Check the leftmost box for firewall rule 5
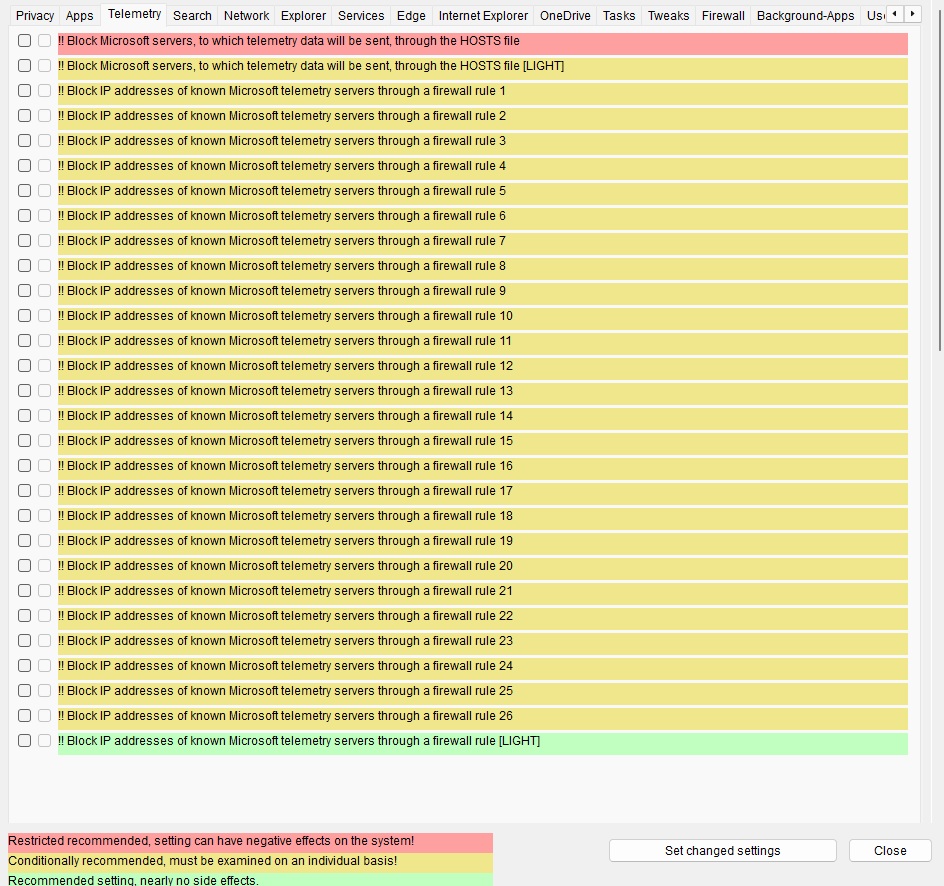Screen dimensions: 944x886 (x=24, y=191)
